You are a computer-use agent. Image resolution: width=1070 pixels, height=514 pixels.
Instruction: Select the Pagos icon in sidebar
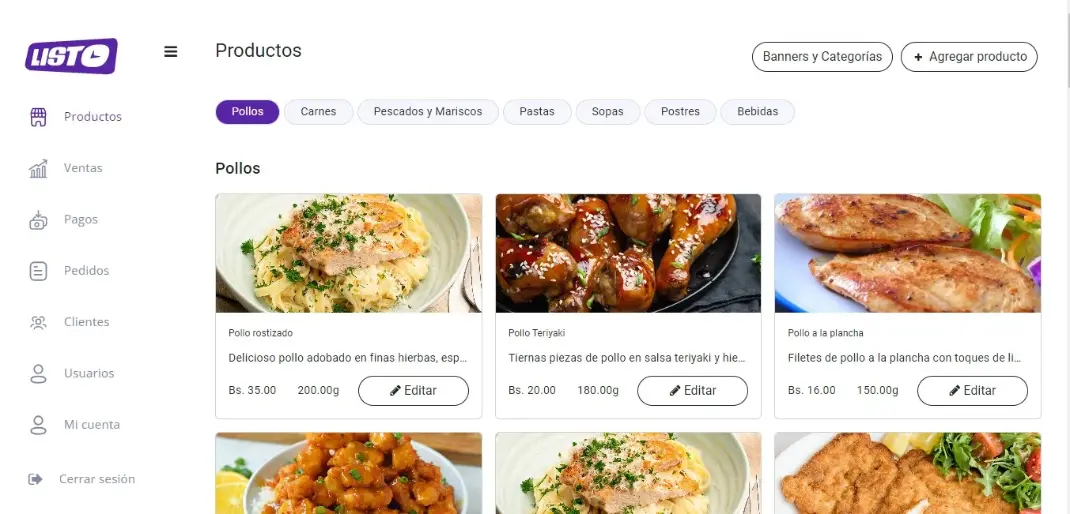38,220
